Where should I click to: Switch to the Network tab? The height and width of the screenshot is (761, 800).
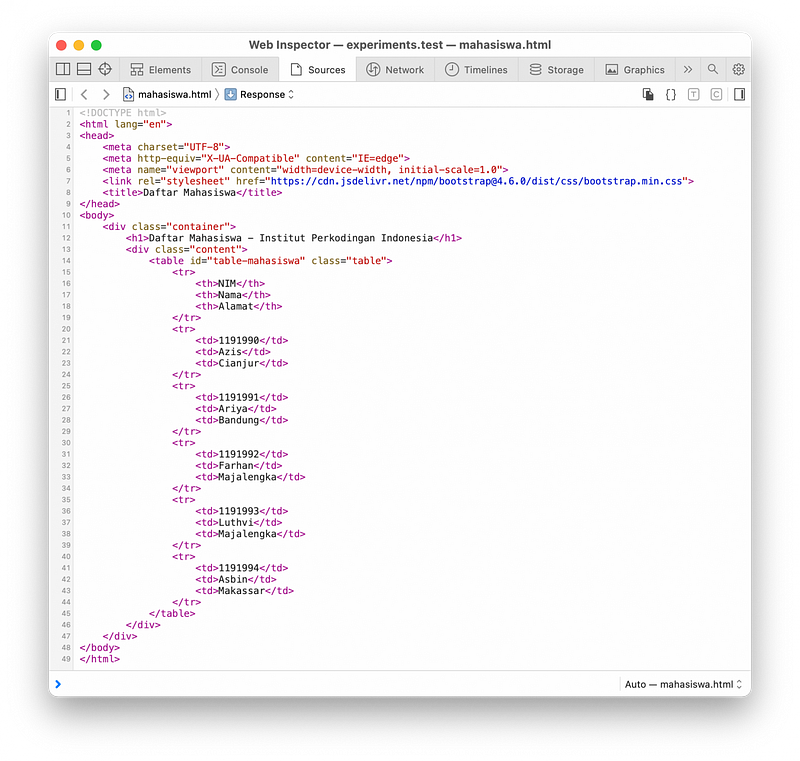[x=395, y=70]
